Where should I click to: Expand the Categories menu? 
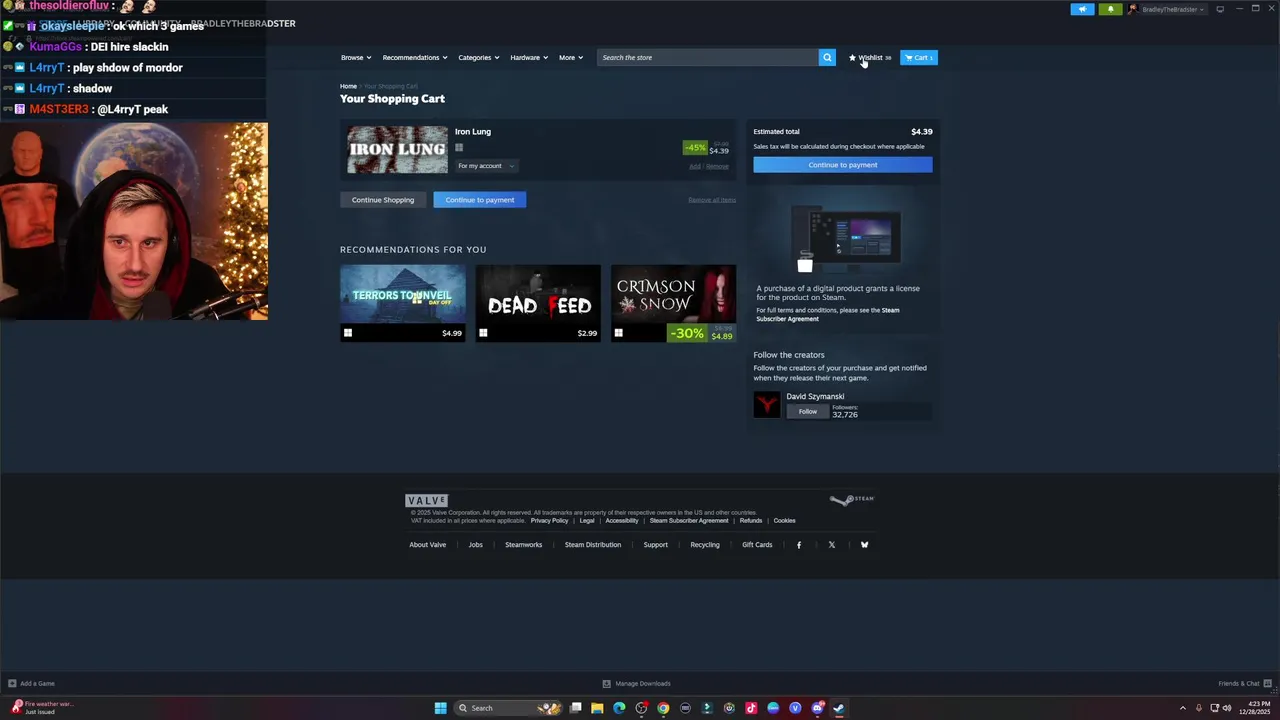pos(479,57)
